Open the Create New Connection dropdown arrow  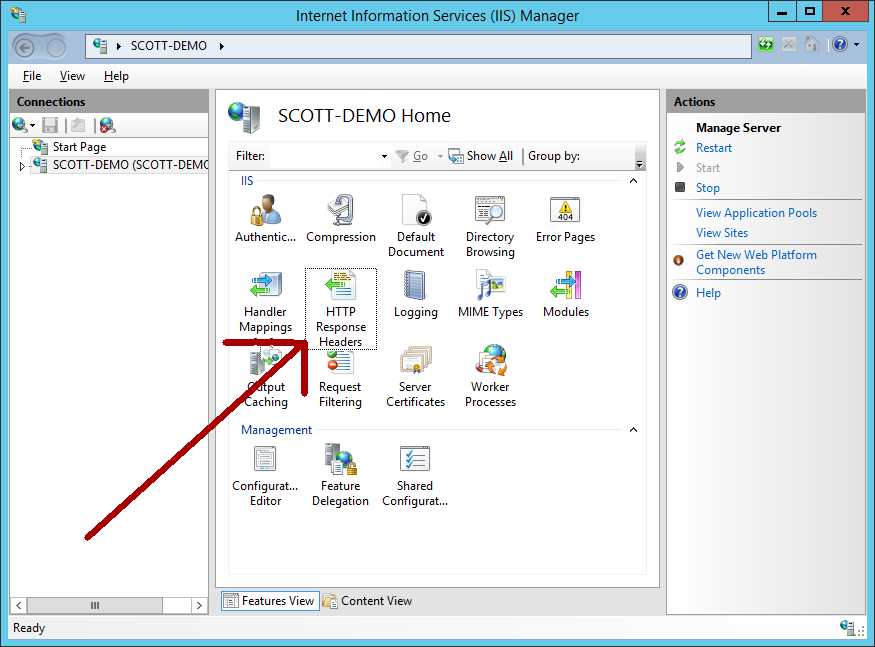(32, 126)
